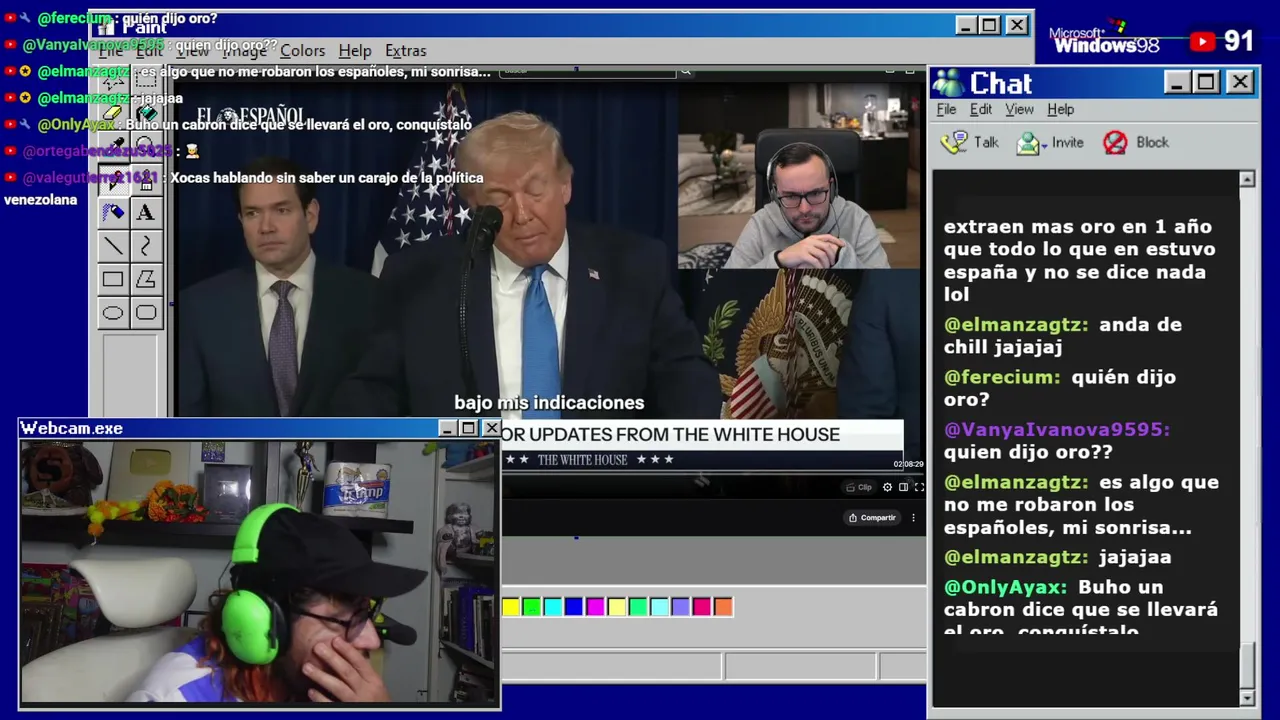Click the Talk icon in Chat toolbar
1280x720 pixels.
[x=954, y=142]
